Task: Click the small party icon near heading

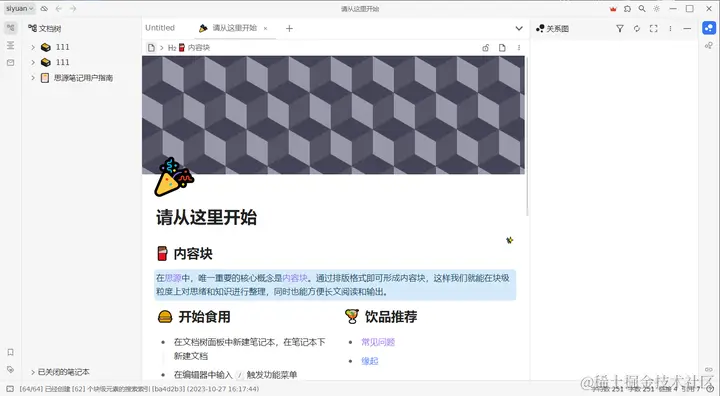Action: (509, 240)
